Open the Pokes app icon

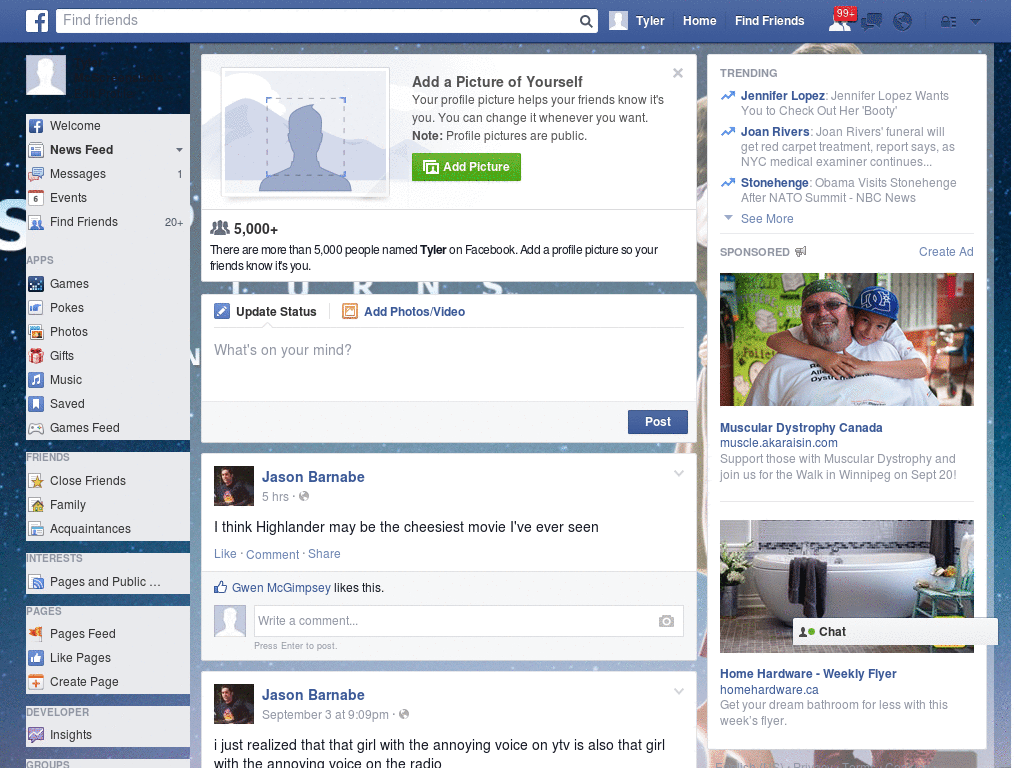36,308
